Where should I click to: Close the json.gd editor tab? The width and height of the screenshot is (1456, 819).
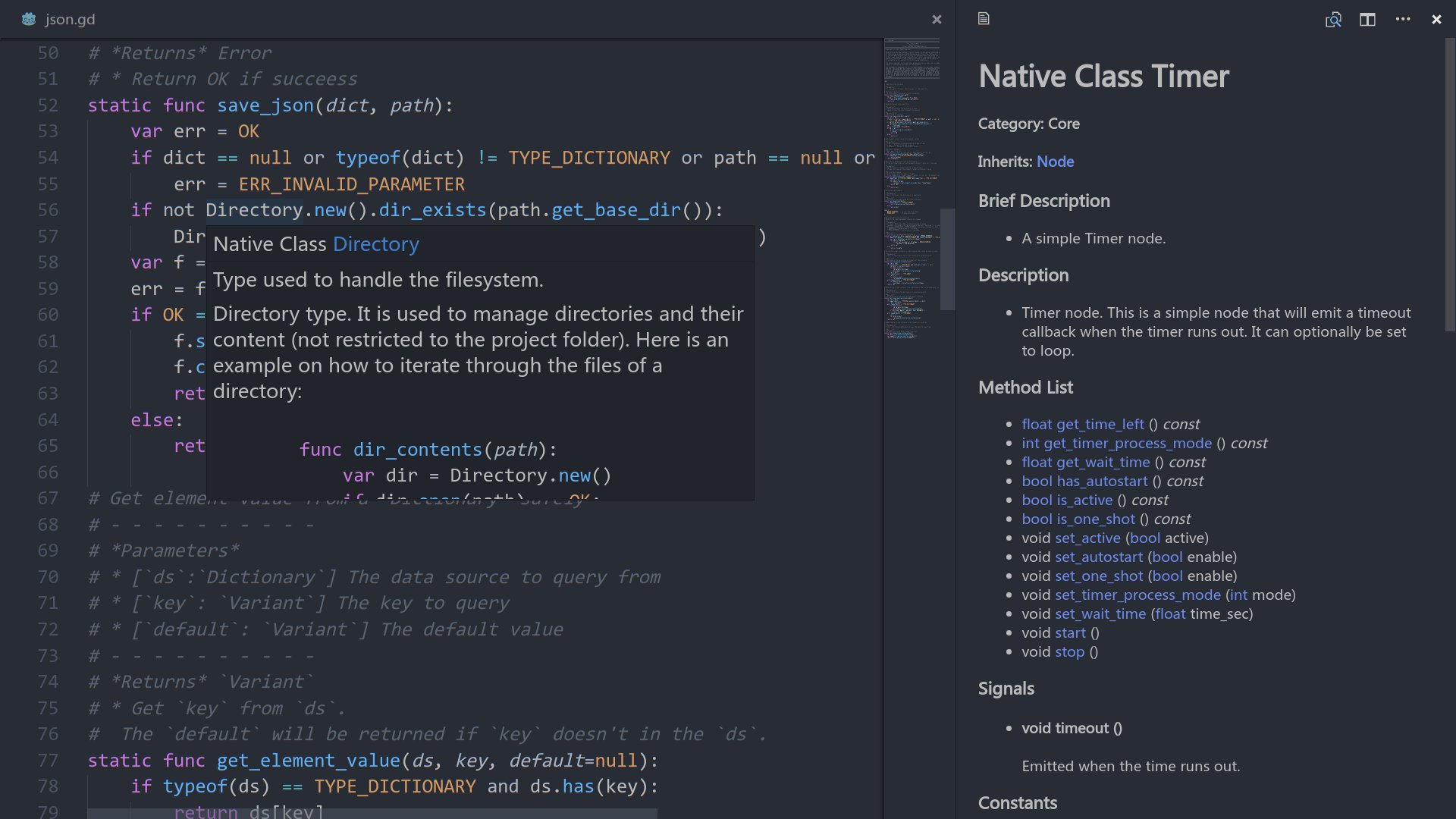(x=937, y=19)
